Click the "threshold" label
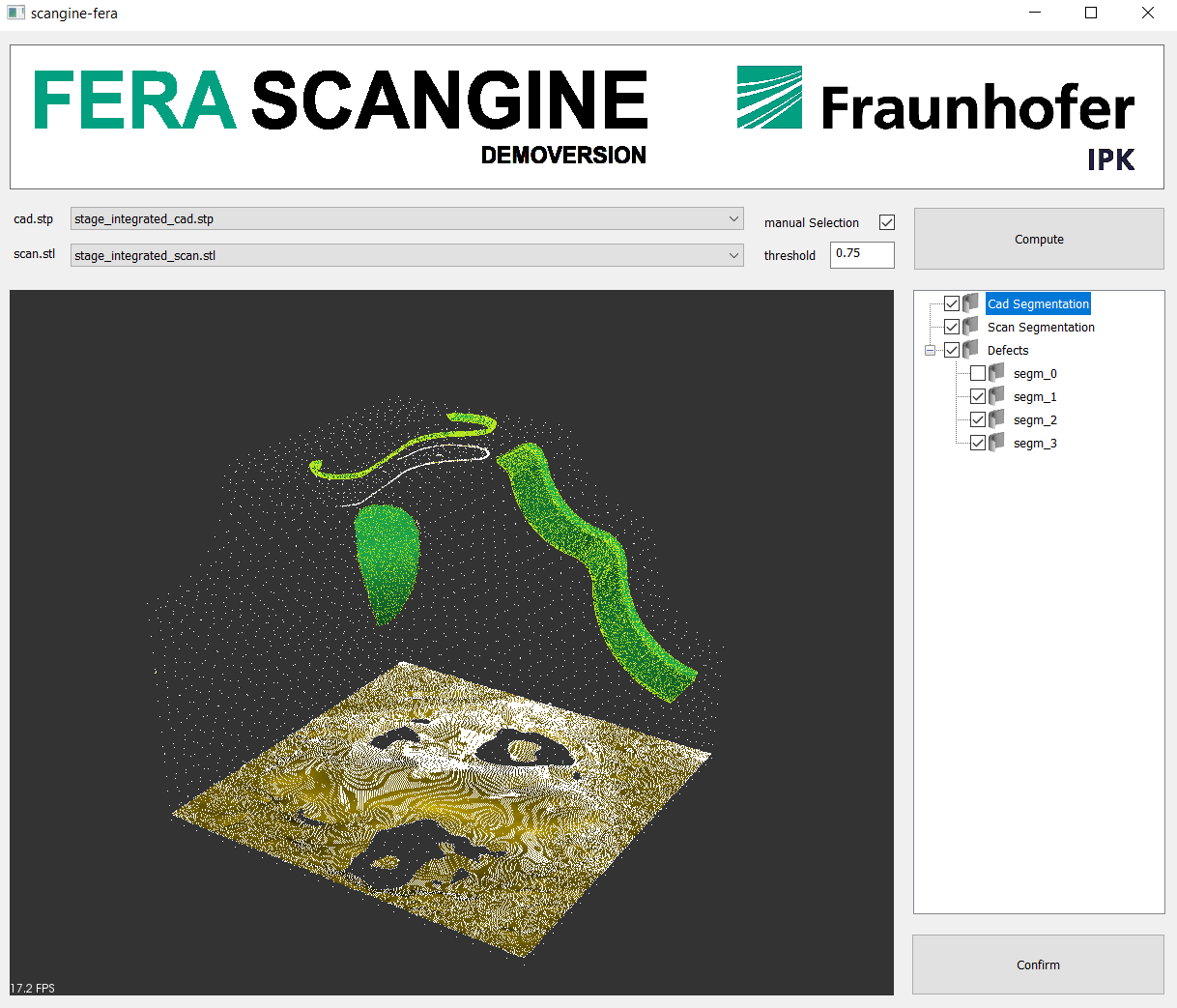 click(x=789, y=255)
